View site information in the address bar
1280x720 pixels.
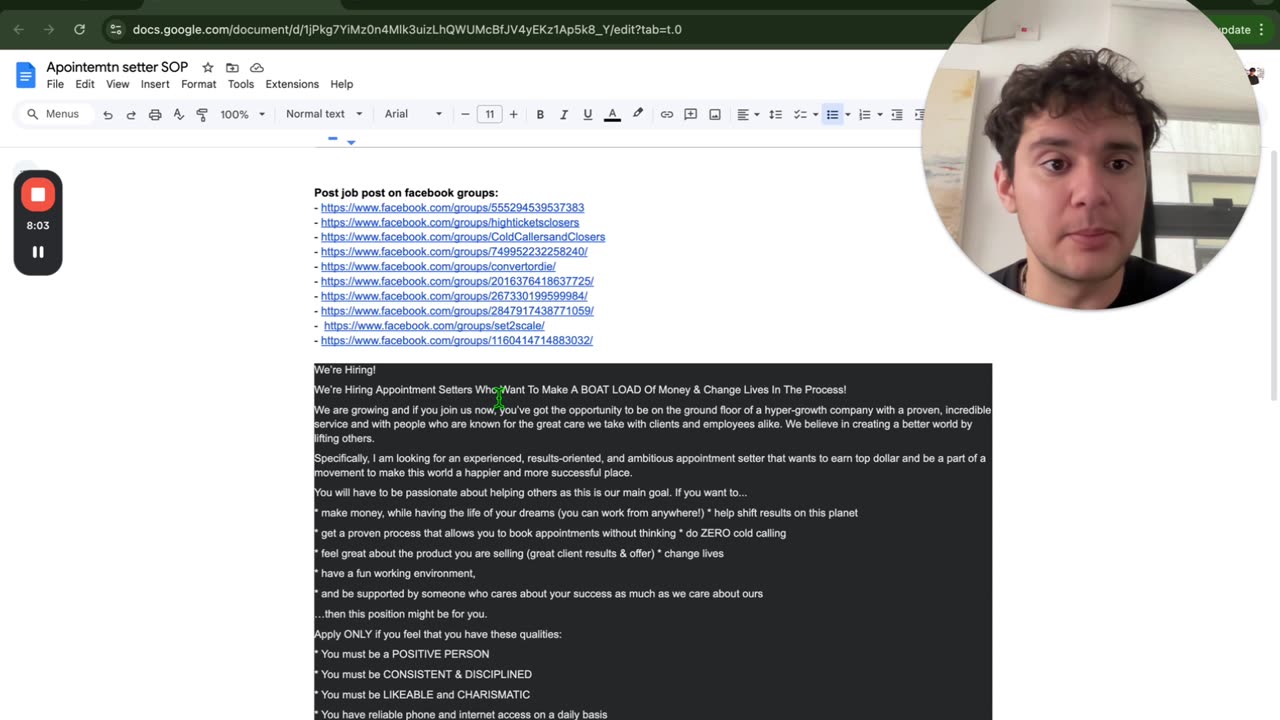click(115, 29)
